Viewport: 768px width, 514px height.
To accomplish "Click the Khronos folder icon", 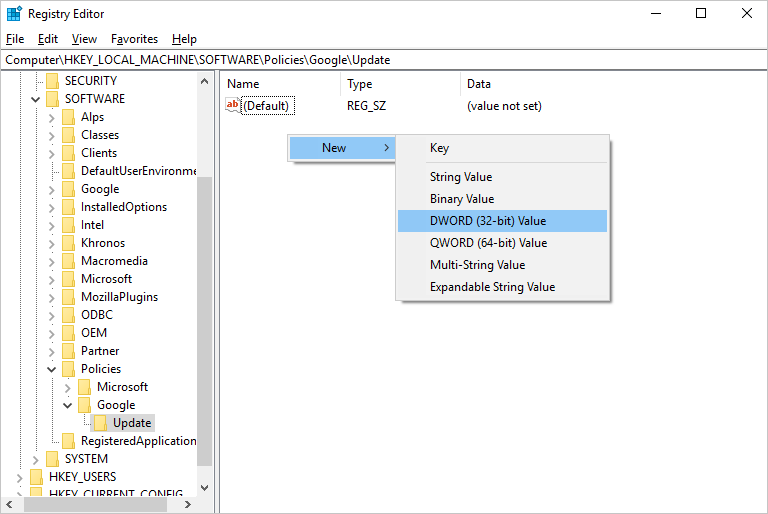I will pos(68,243).
